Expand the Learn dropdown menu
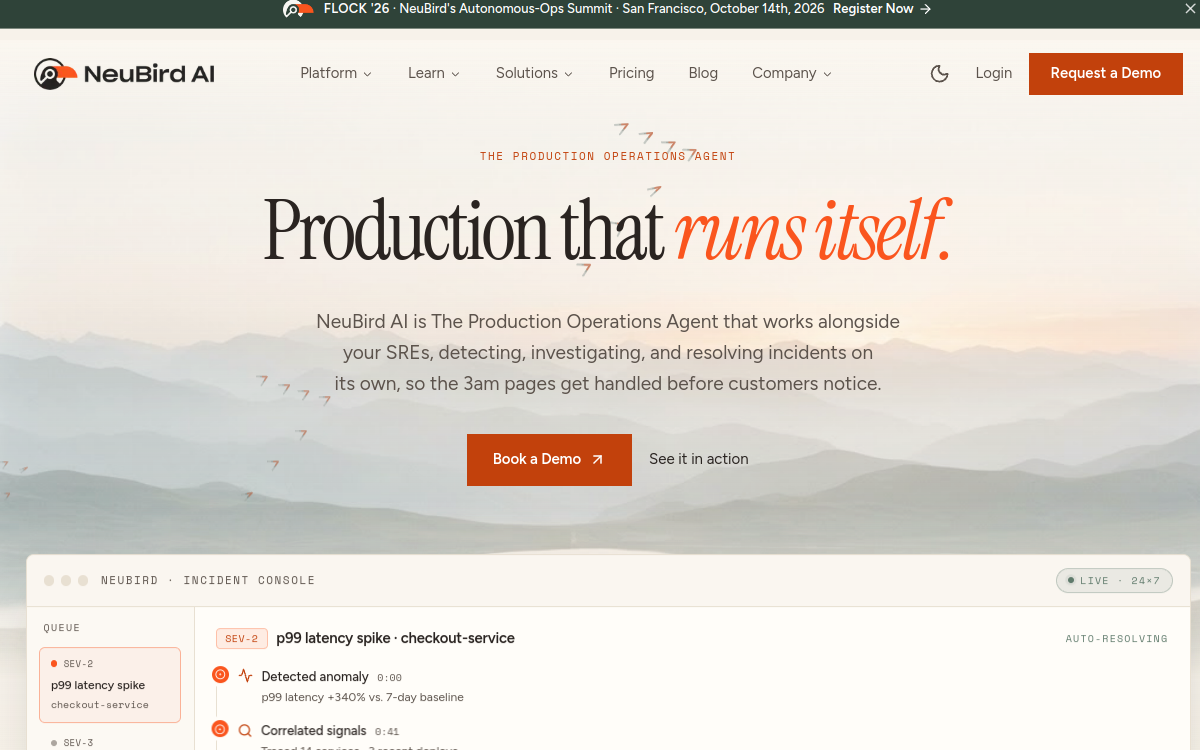Image resolution: width=1200 pixels, height=750 pixels. [x=434, y=73]
